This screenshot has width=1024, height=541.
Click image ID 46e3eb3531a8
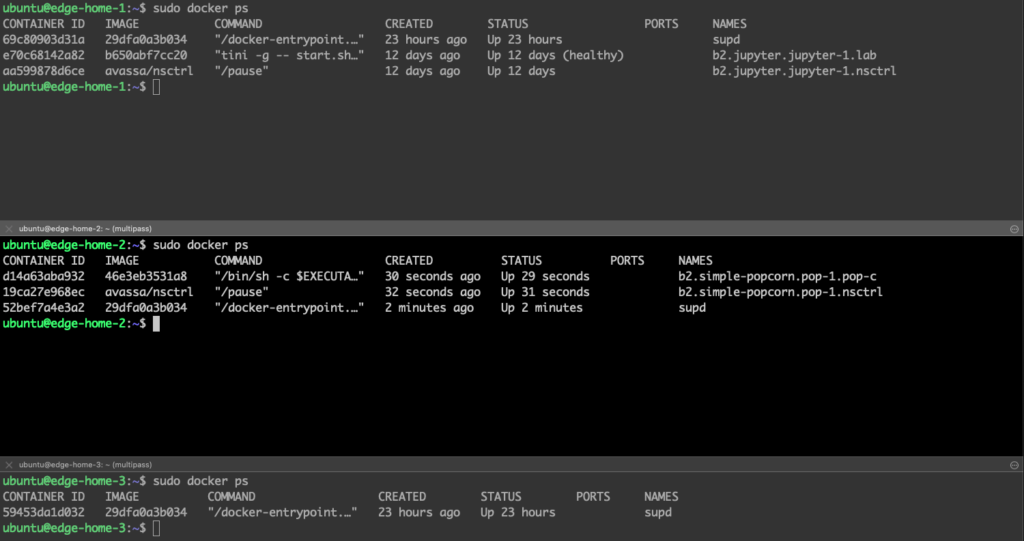pyautogui.click(x=146, y=276)
